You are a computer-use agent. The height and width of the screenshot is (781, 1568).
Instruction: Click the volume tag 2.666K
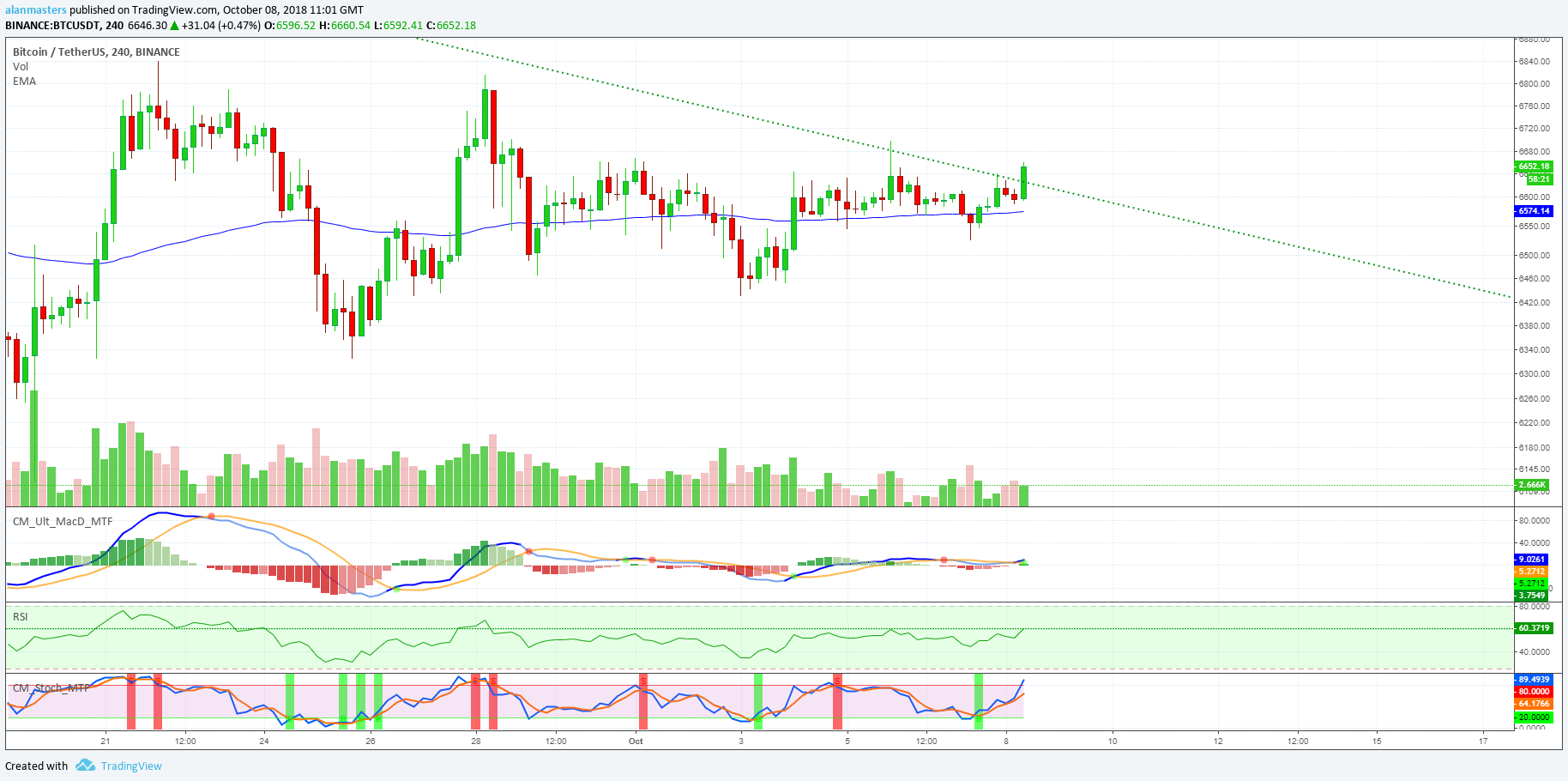[x=1533, y=485]
